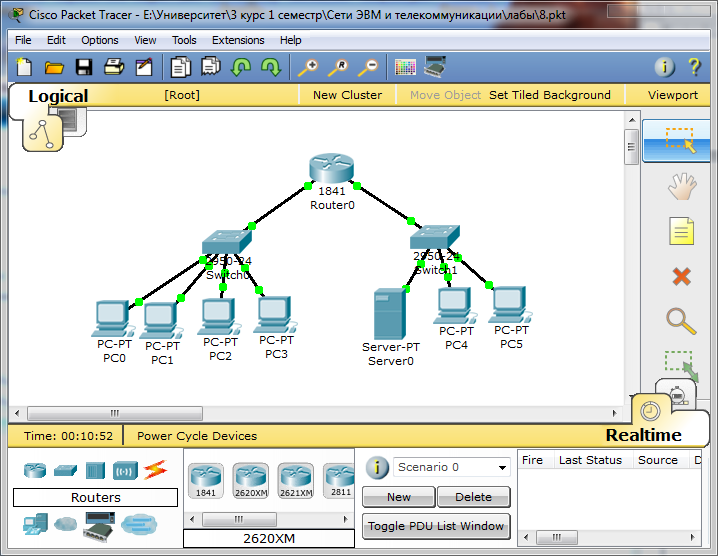Image resolution: width=718 pixels, height=556 pixels.
Task: Click the New Cluster button
Action: 347,95
